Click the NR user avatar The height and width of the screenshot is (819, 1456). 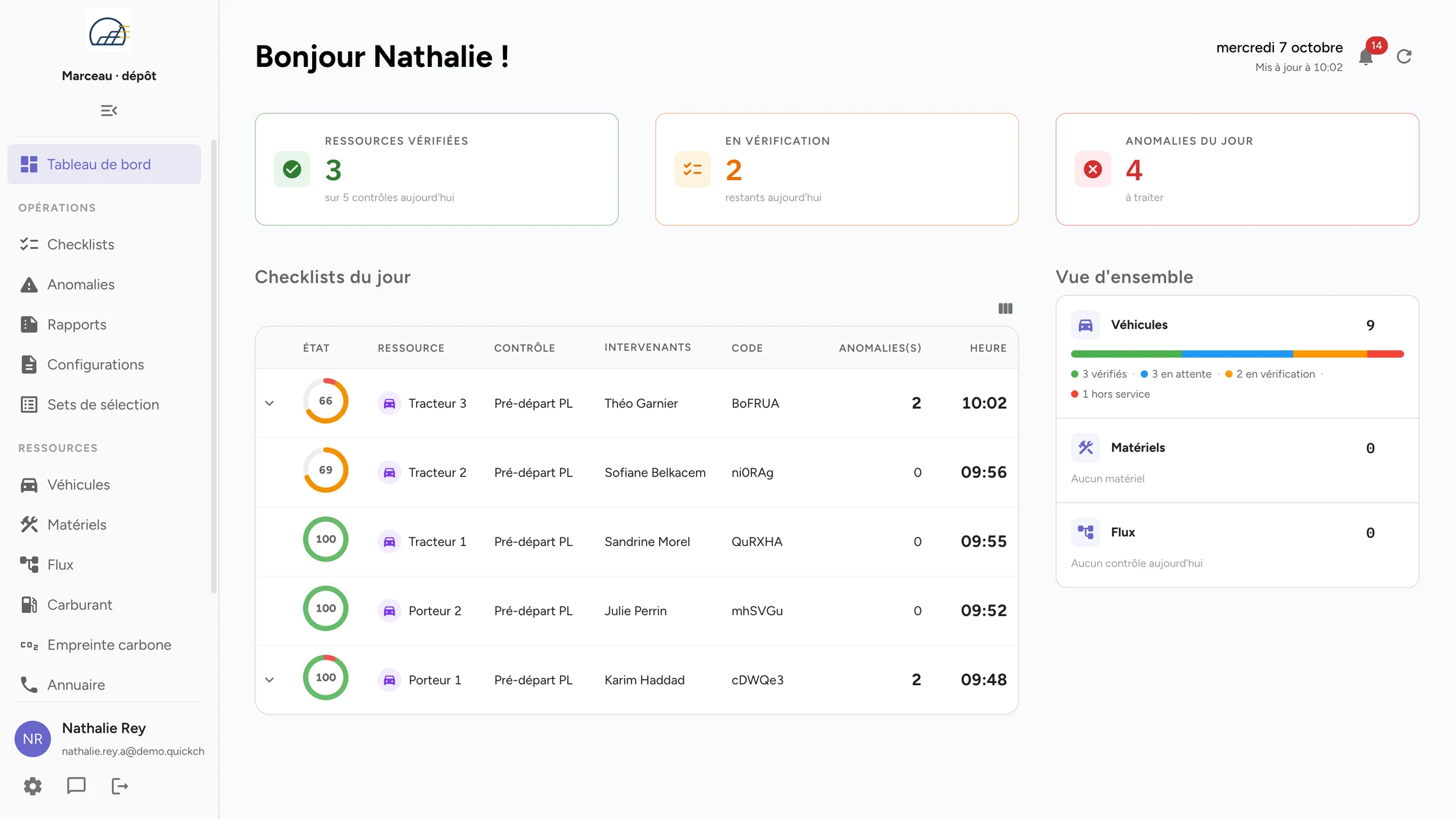[x=32, y=739]
